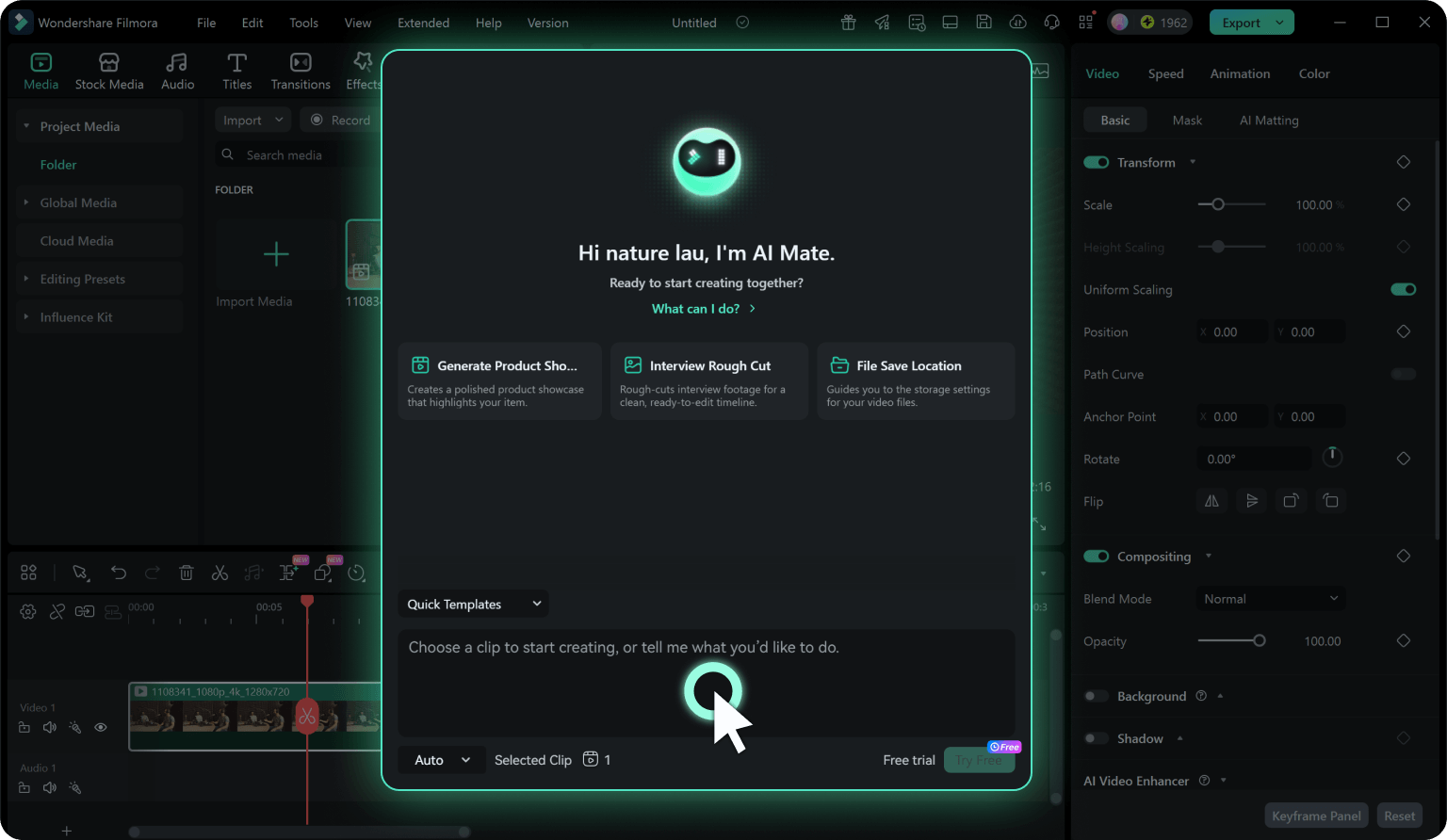The width and height of the screenshot is (1447, 840).
Task: Switch to the Speed tab
Action: point(1165,73)
